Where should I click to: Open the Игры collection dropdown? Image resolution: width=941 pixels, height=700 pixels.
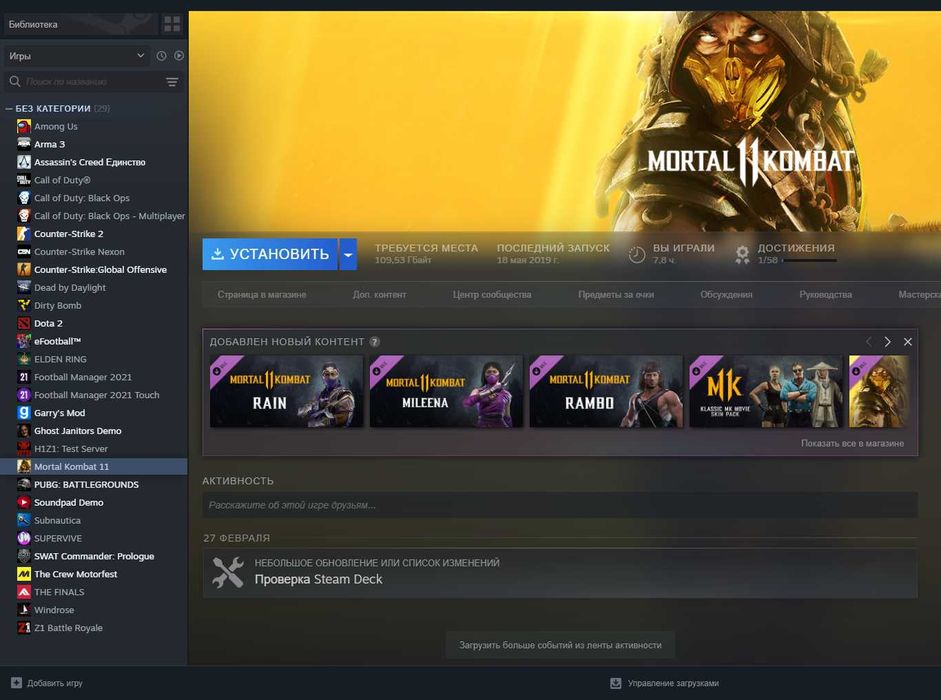point(77,56)
